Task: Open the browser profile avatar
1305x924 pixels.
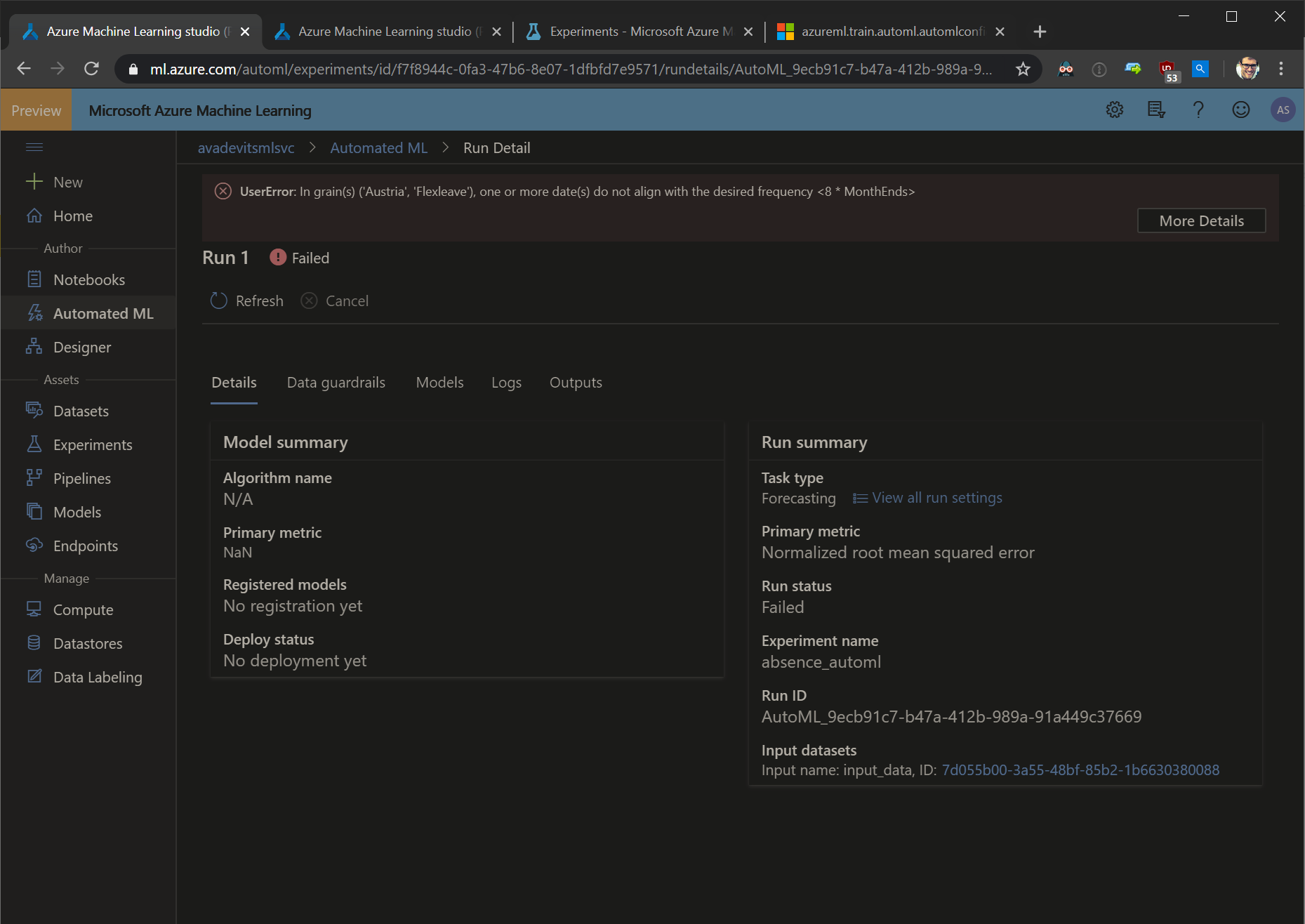Action: [1247, 69]
